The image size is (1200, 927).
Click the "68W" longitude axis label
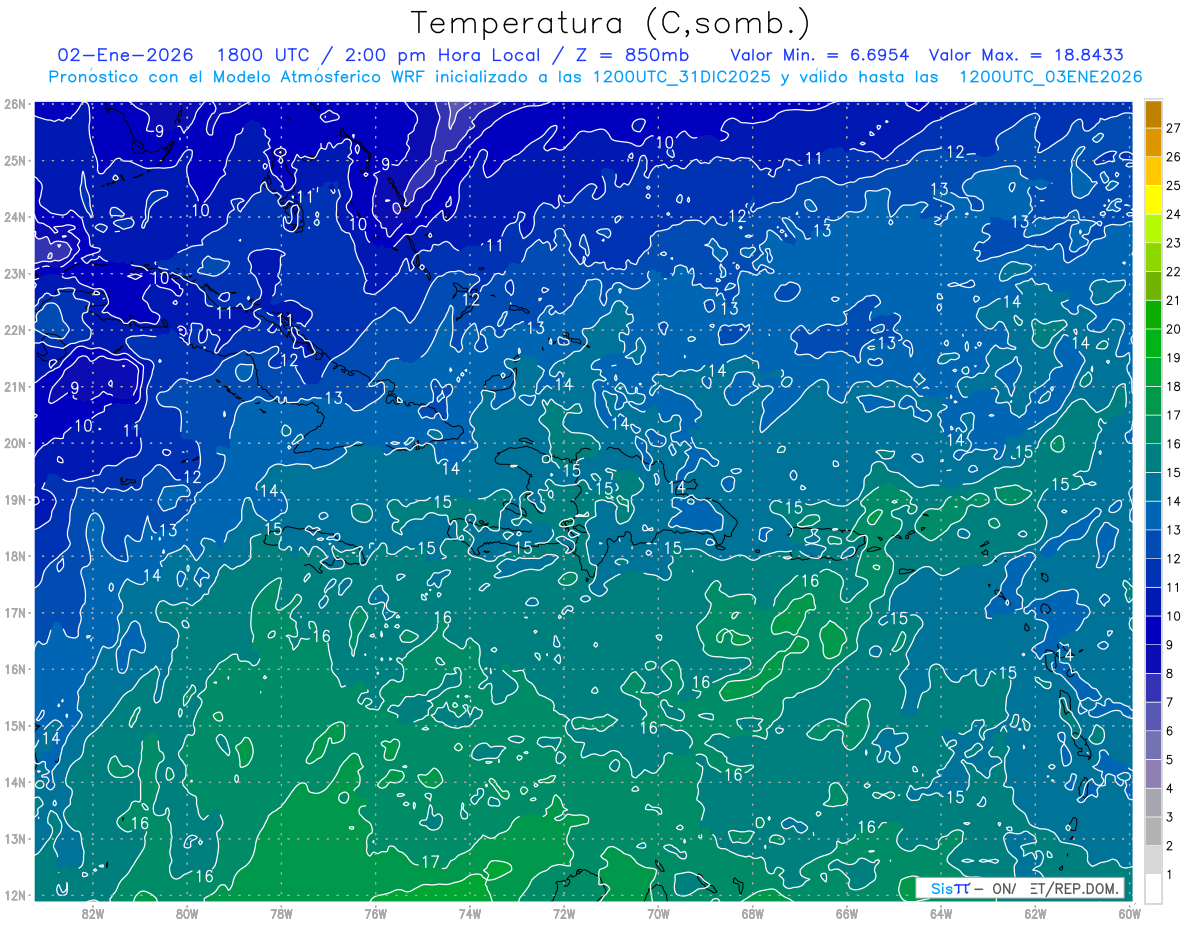[753, 912]
